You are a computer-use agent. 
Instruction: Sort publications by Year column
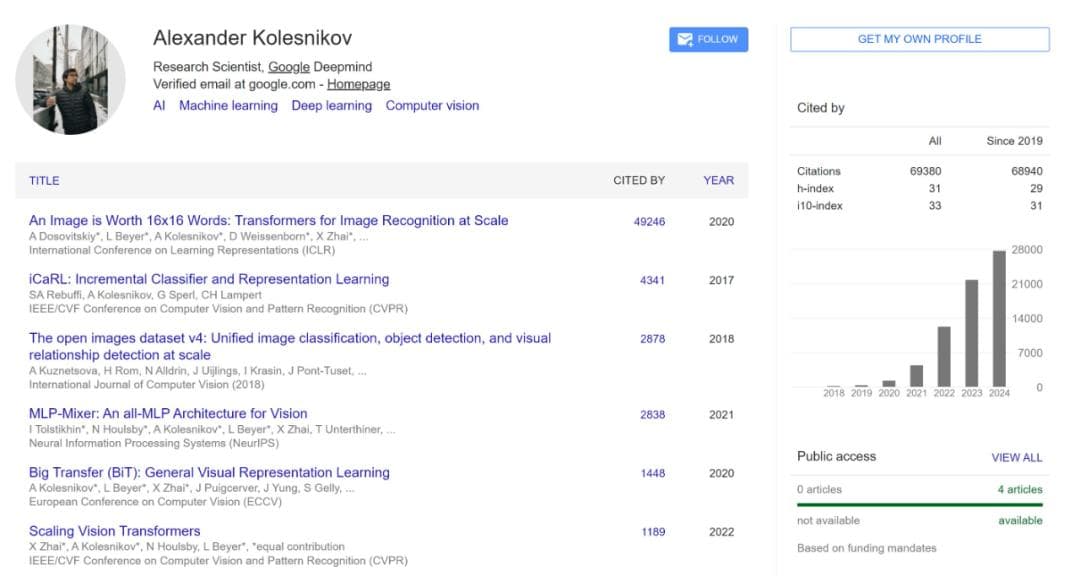pos(718,181)
